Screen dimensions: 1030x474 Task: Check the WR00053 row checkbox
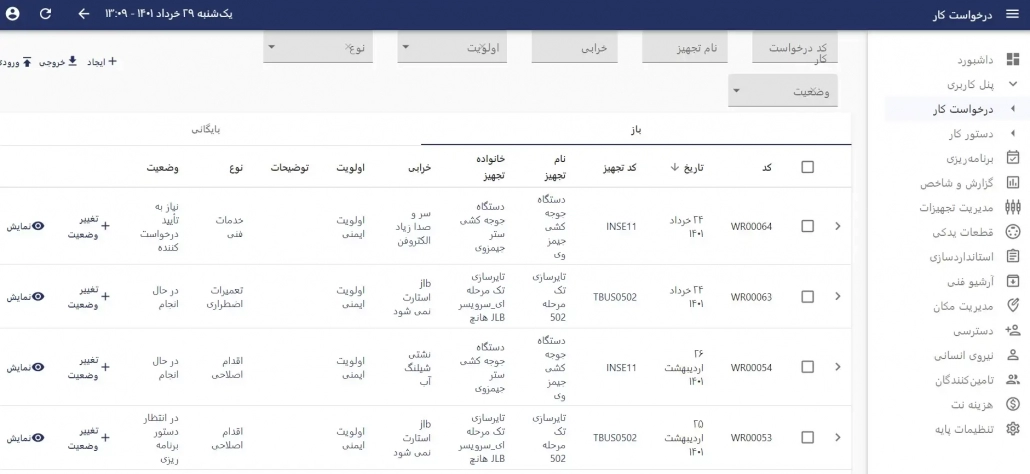[x=807, y=437]
